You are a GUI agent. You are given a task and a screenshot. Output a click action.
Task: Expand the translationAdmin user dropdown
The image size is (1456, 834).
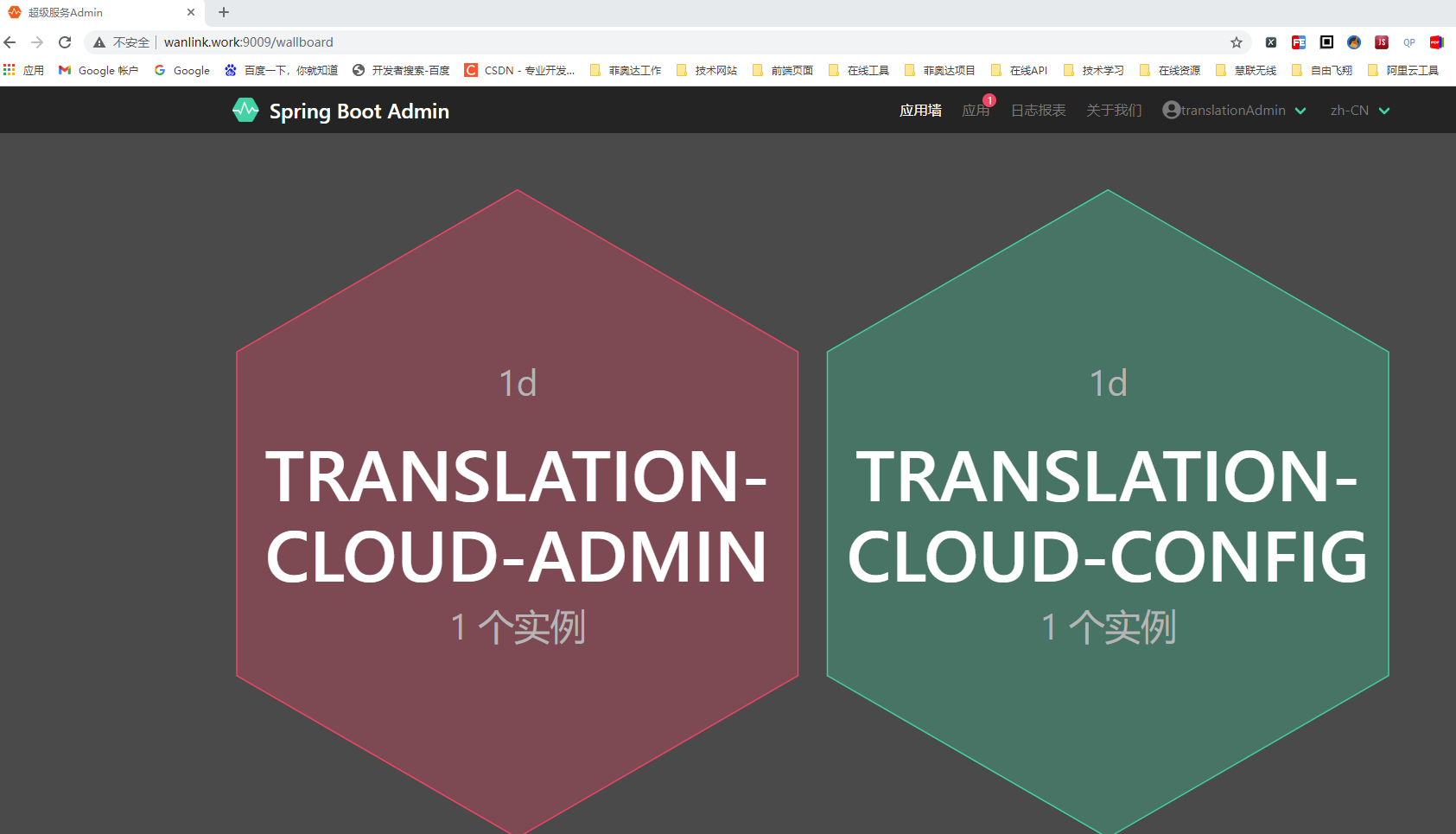(1234, 111)
